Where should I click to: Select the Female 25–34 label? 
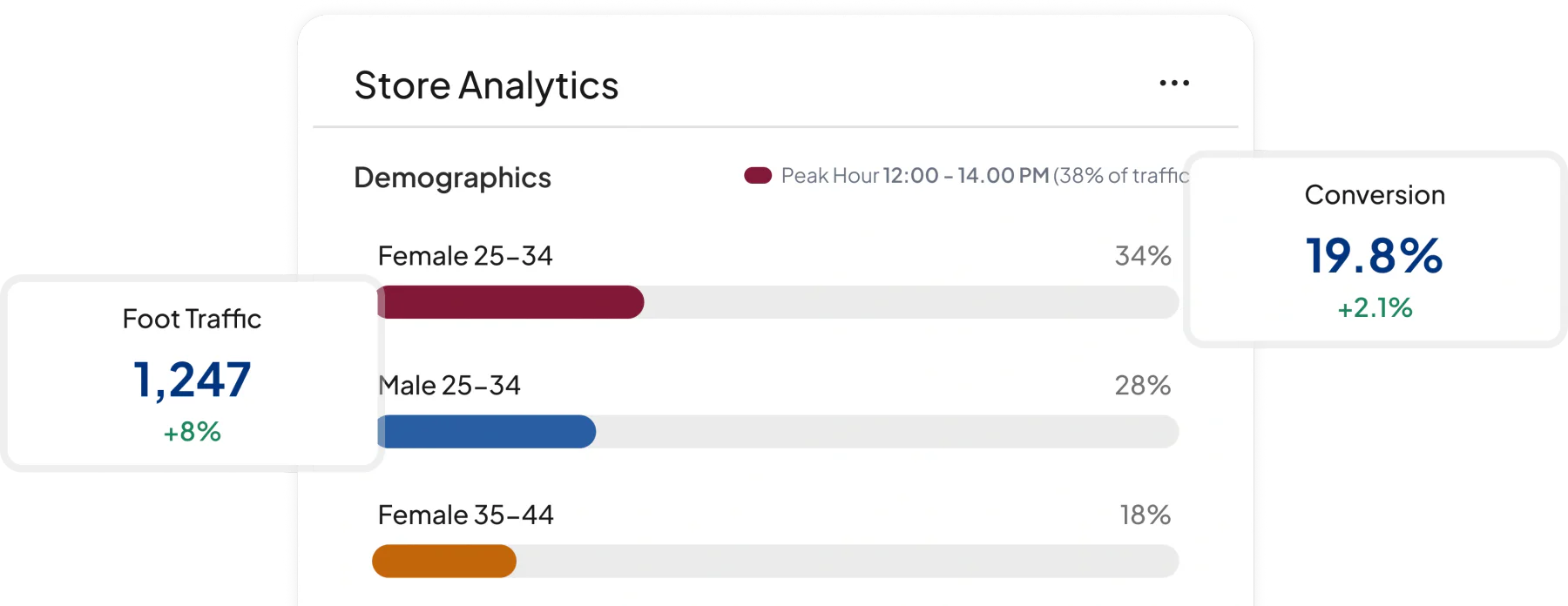click(x=465, y=256)
